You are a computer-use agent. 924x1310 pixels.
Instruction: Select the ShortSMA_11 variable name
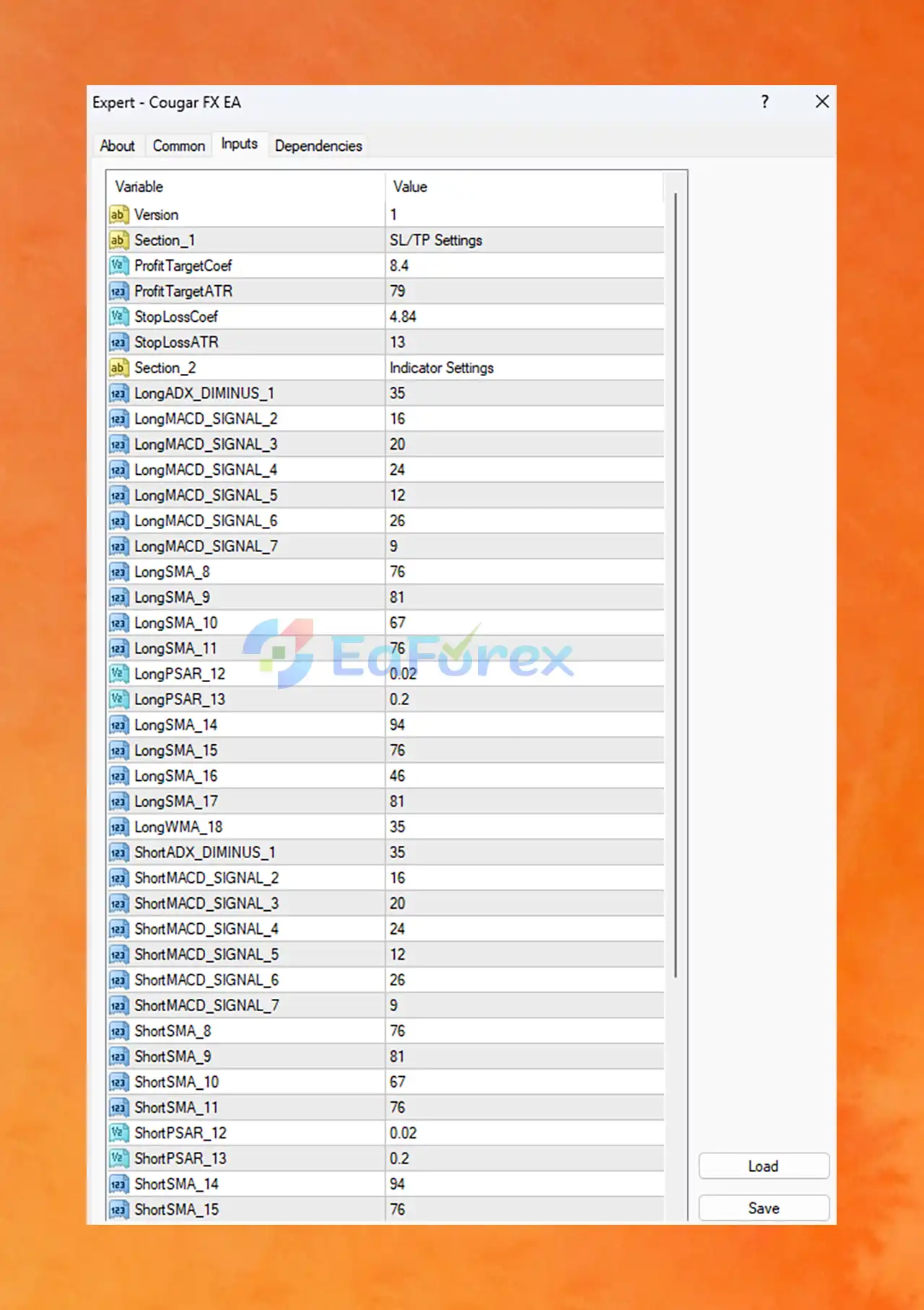tap(176, 1107)
